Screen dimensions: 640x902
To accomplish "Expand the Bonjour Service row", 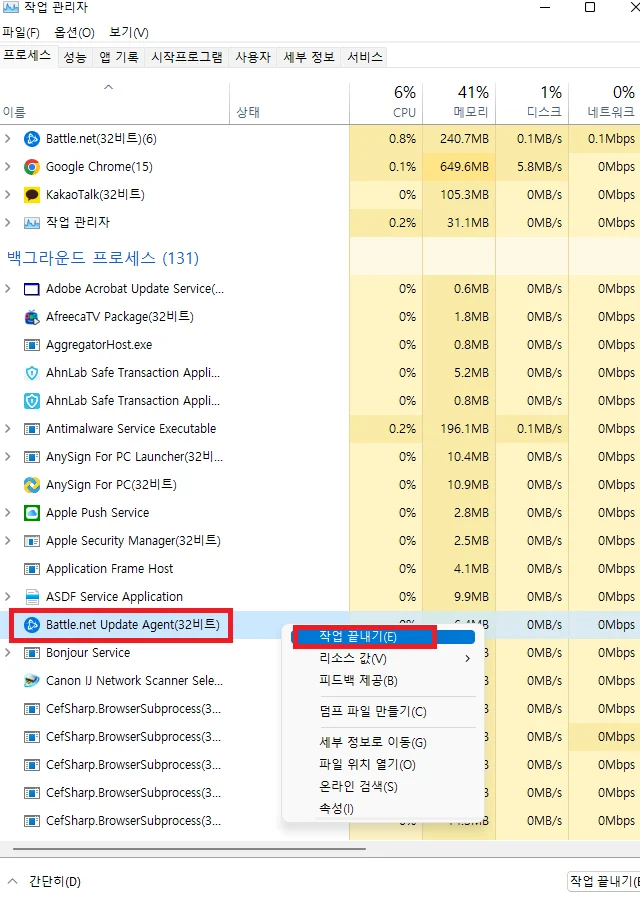I will [x=8, y=653].
